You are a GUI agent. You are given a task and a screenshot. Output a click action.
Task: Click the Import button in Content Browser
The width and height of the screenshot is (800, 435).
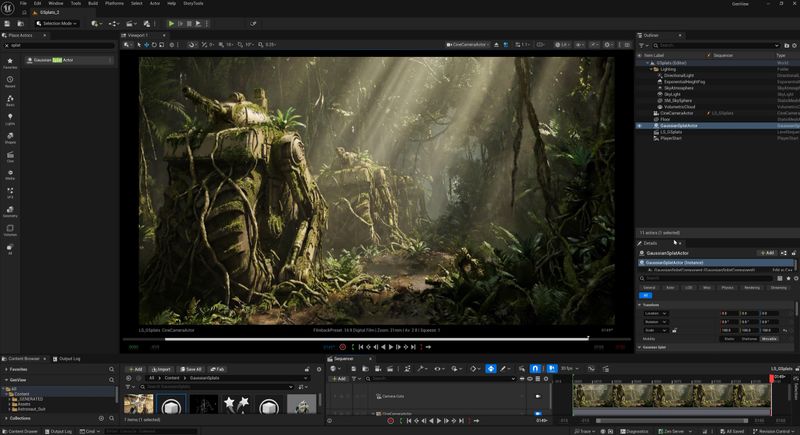(x=161, y=369)
